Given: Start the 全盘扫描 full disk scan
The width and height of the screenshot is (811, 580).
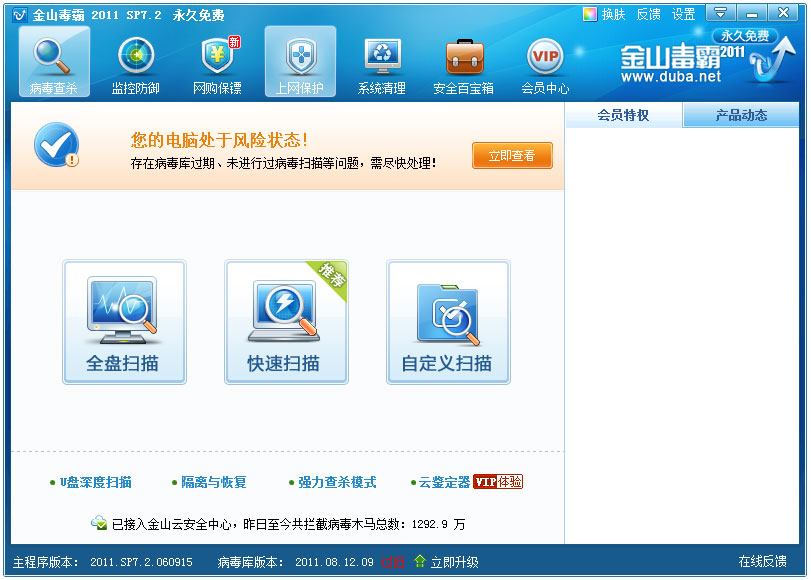Looking at the screenshot, I should (x=124, y=322).
